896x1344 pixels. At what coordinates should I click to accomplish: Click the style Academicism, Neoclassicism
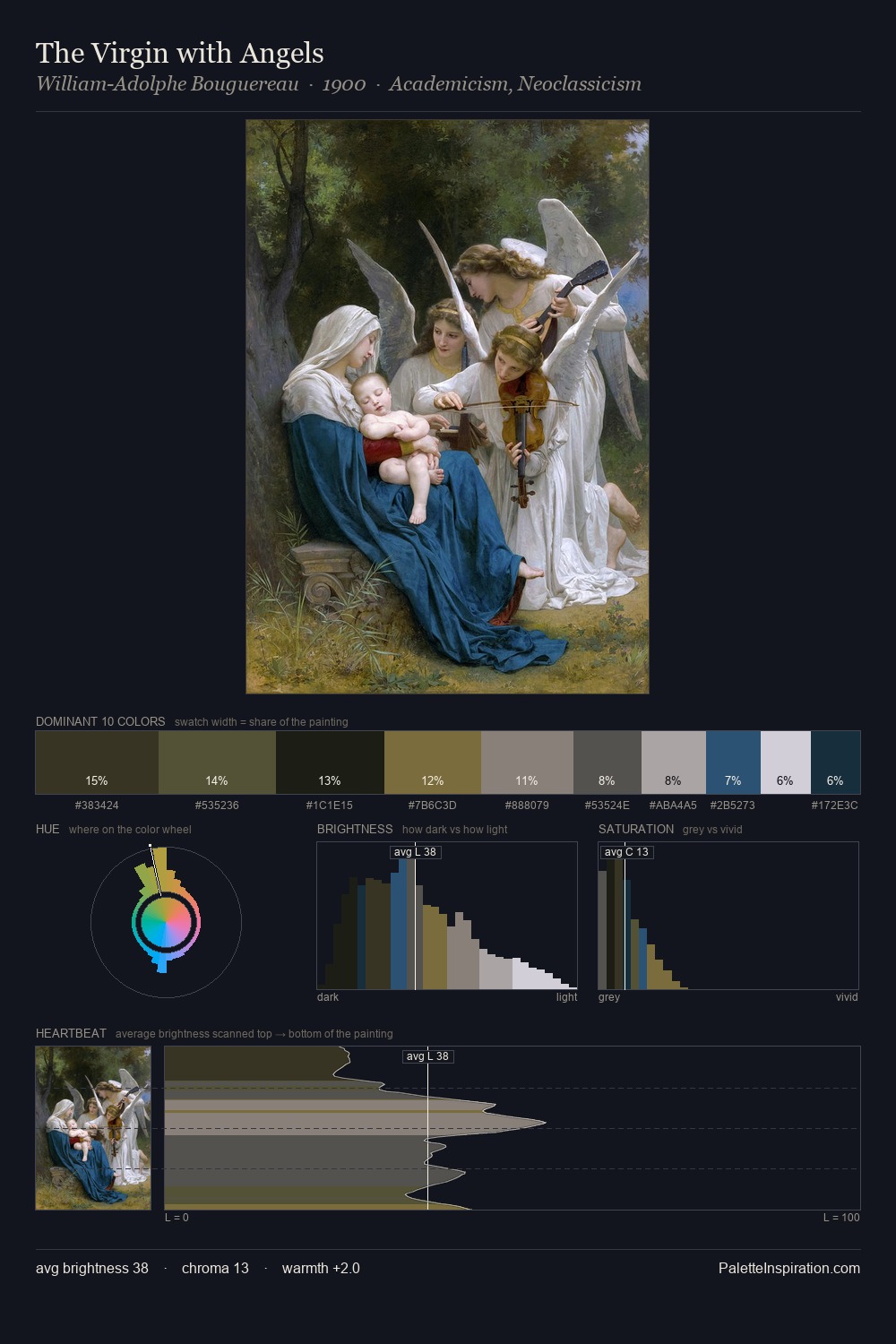515,84
